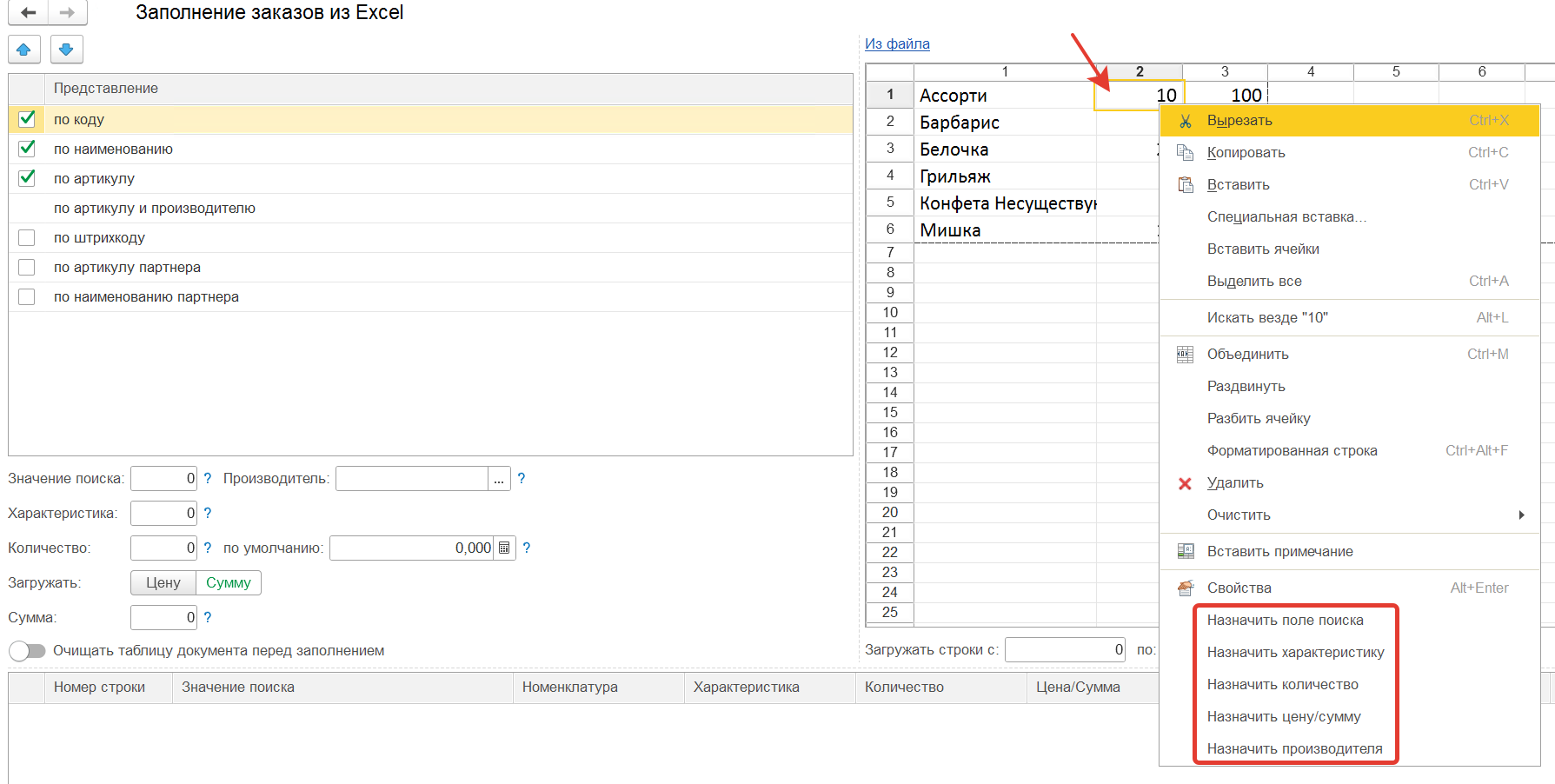Toggle Очищать таблицу документа перед заполнением

pos(27,651)
